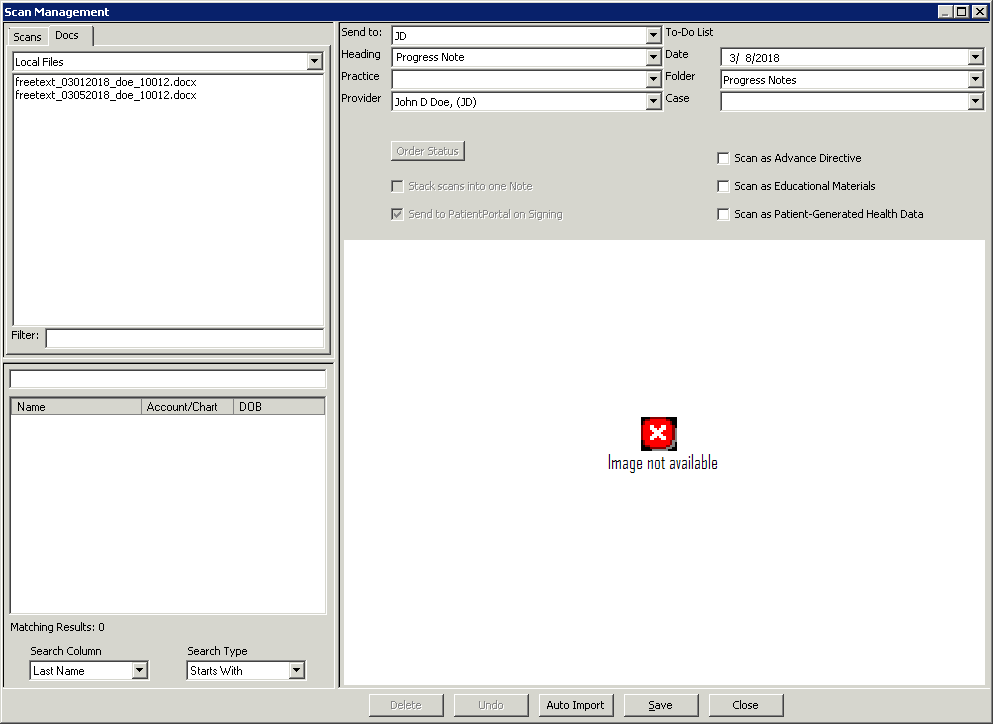Screen dimensions: 993x724
Task: Enable Scan as Advance Directive checkbox
Action: tap(723, 158)
